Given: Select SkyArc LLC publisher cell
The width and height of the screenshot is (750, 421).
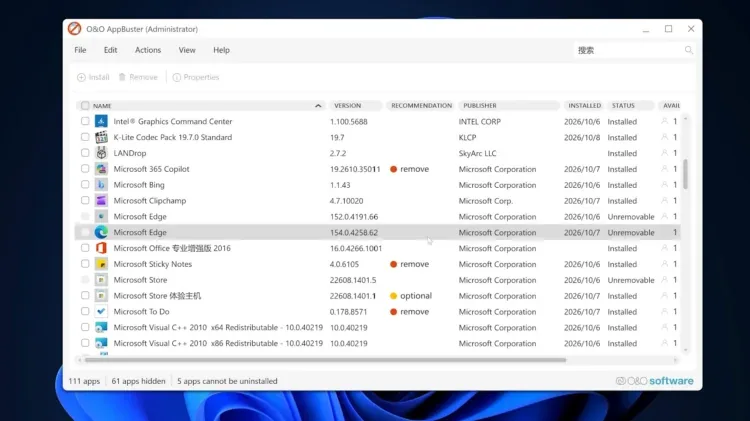Looking at the screenshot, I should point(477,153).
